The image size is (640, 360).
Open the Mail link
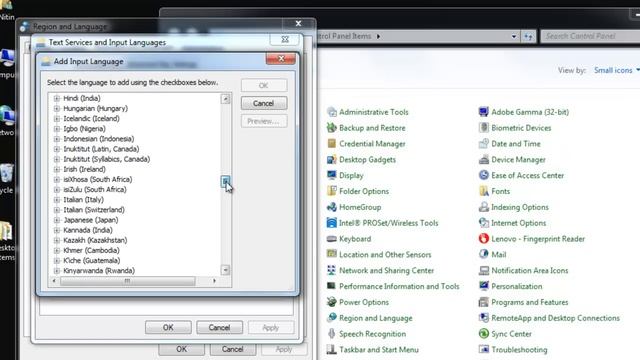[499, 255]
